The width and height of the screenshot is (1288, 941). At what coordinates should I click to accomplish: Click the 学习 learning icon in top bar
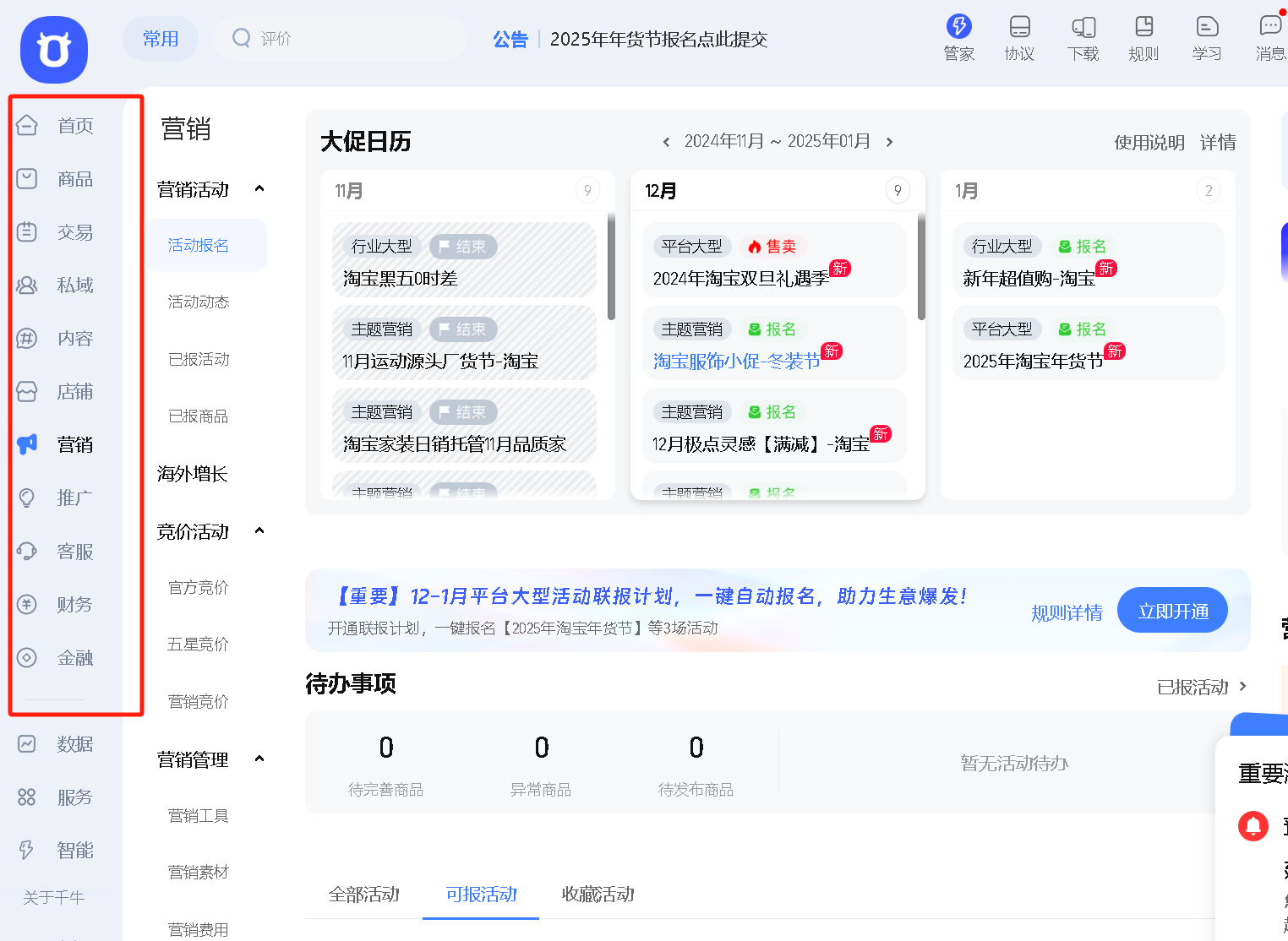pyautogui.click(x=1208, y=26)
